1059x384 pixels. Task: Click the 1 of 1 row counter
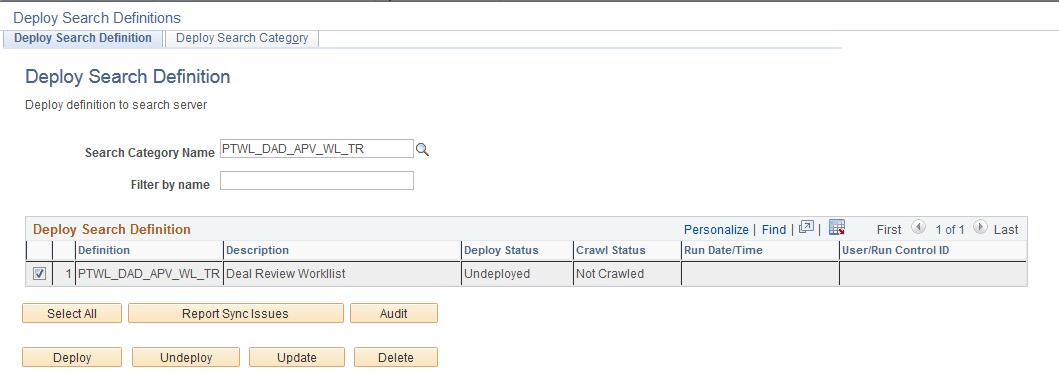pos(950,229)
